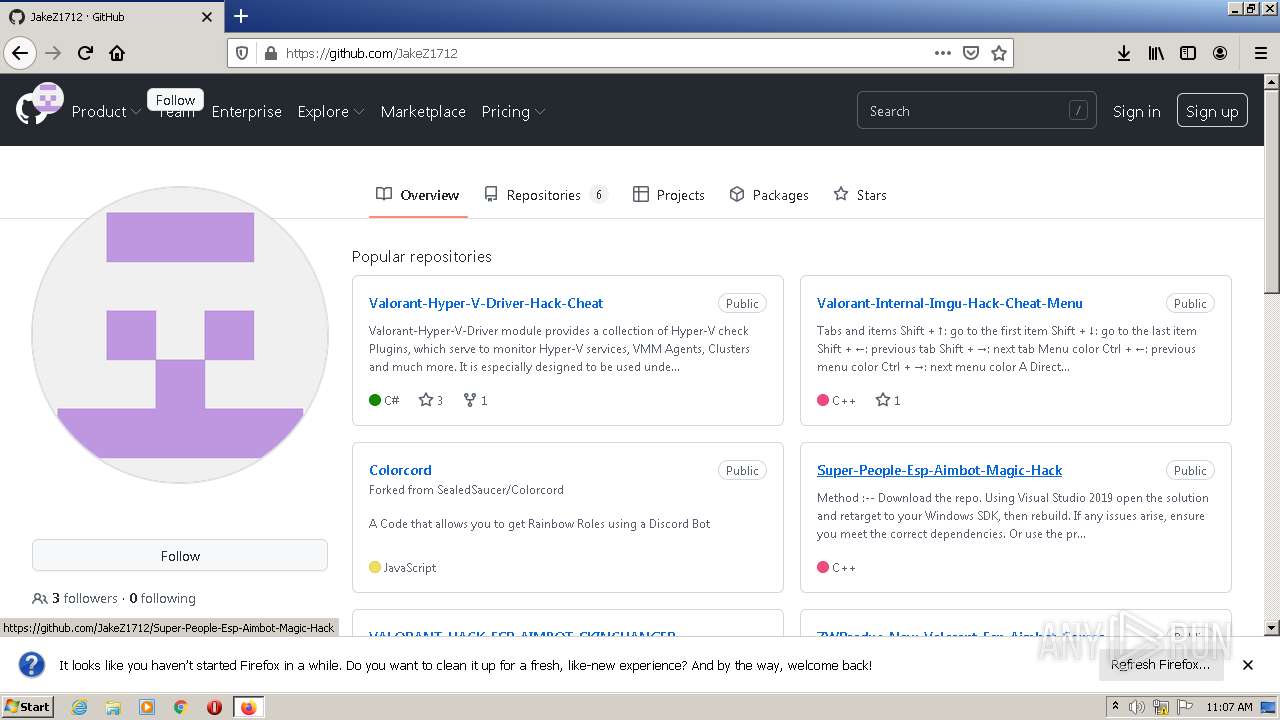Open the Colorcord repository link
Screen dimensions: 1280x720
400,470
